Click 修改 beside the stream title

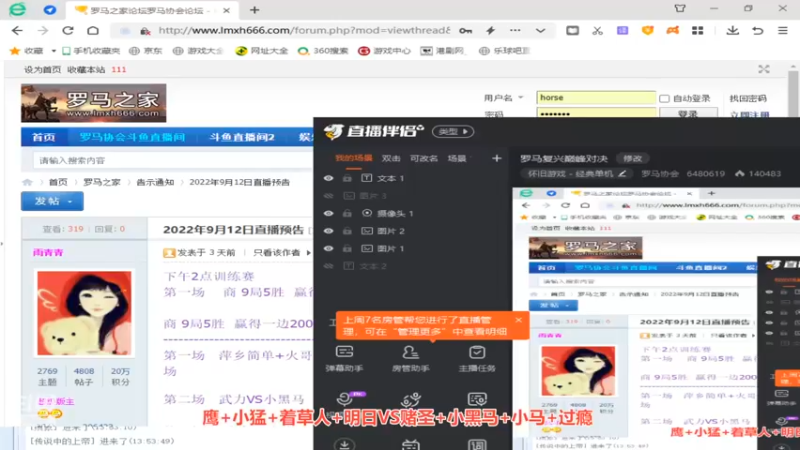coord(633,159)
